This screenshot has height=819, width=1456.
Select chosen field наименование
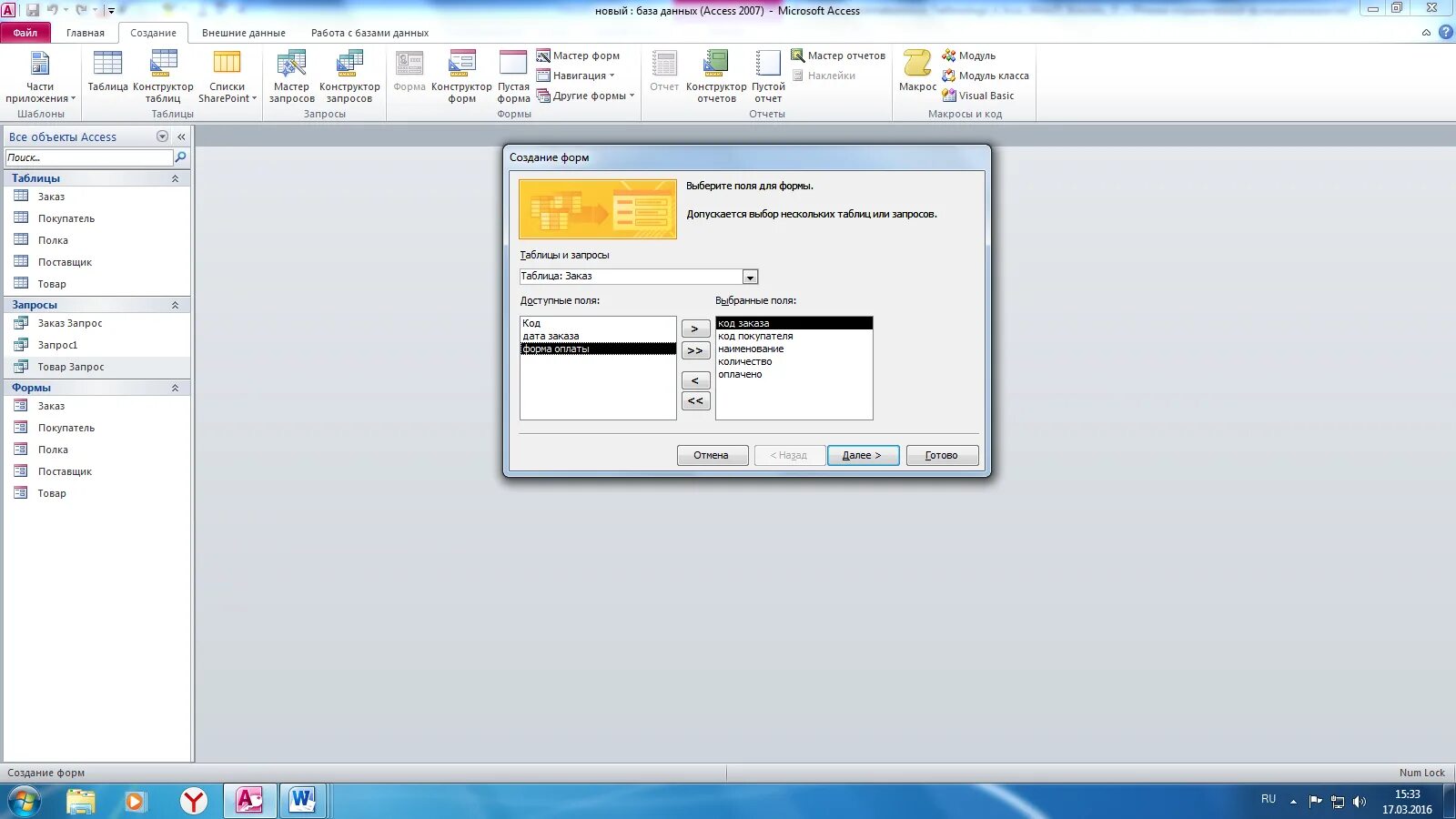[x=794, y=349]
